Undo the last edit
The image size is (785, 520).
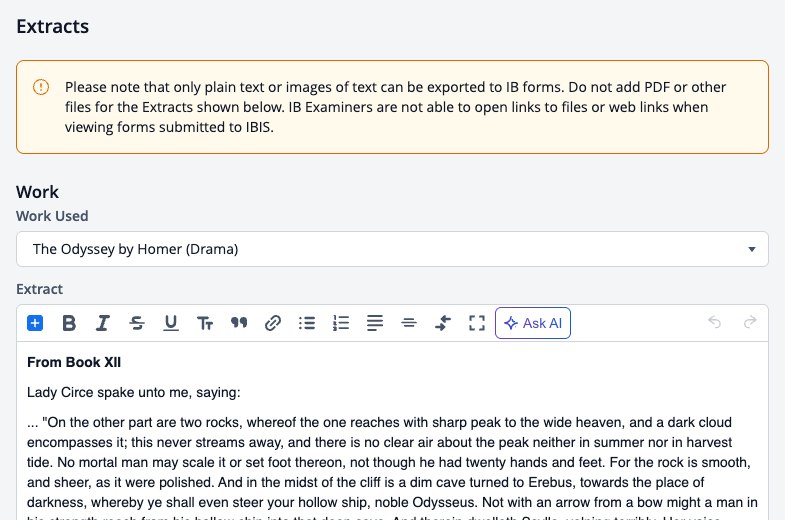(x=714, y=322)
